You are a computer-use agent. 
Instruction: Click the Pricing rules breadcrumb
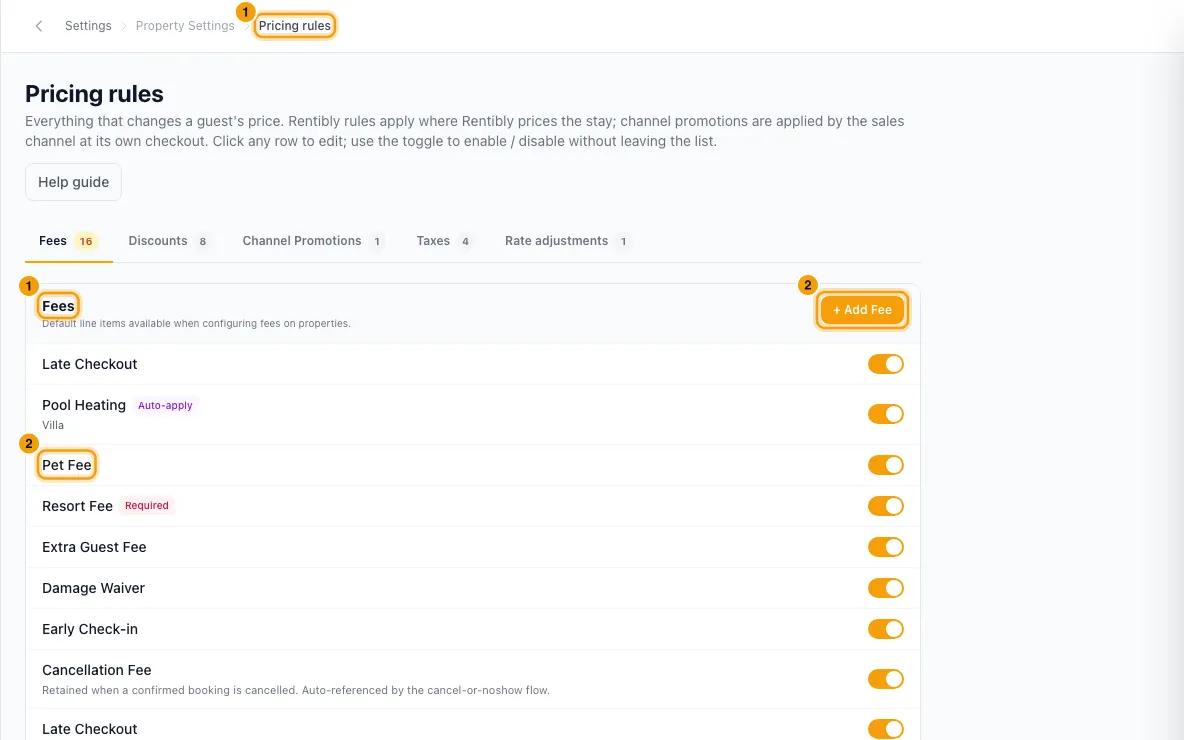point(294,26)
